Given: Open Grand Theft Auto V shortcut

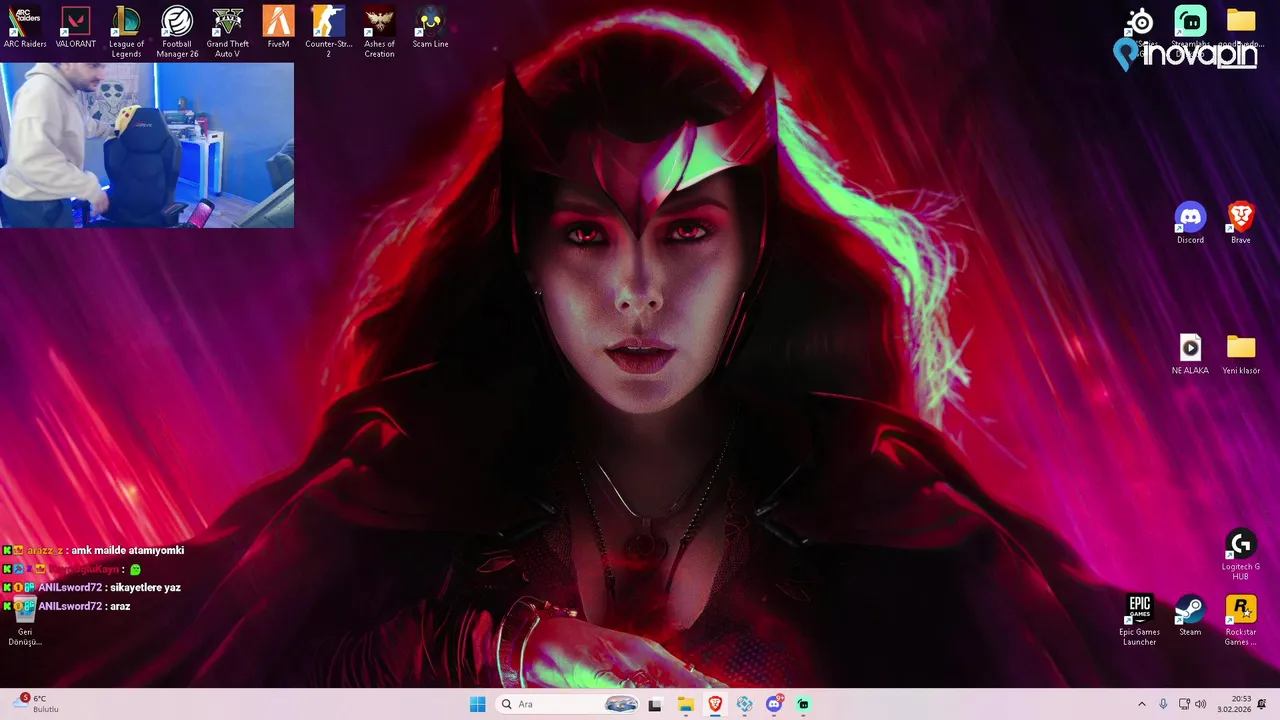Looking at the screenshot, I should click(228, 32).
